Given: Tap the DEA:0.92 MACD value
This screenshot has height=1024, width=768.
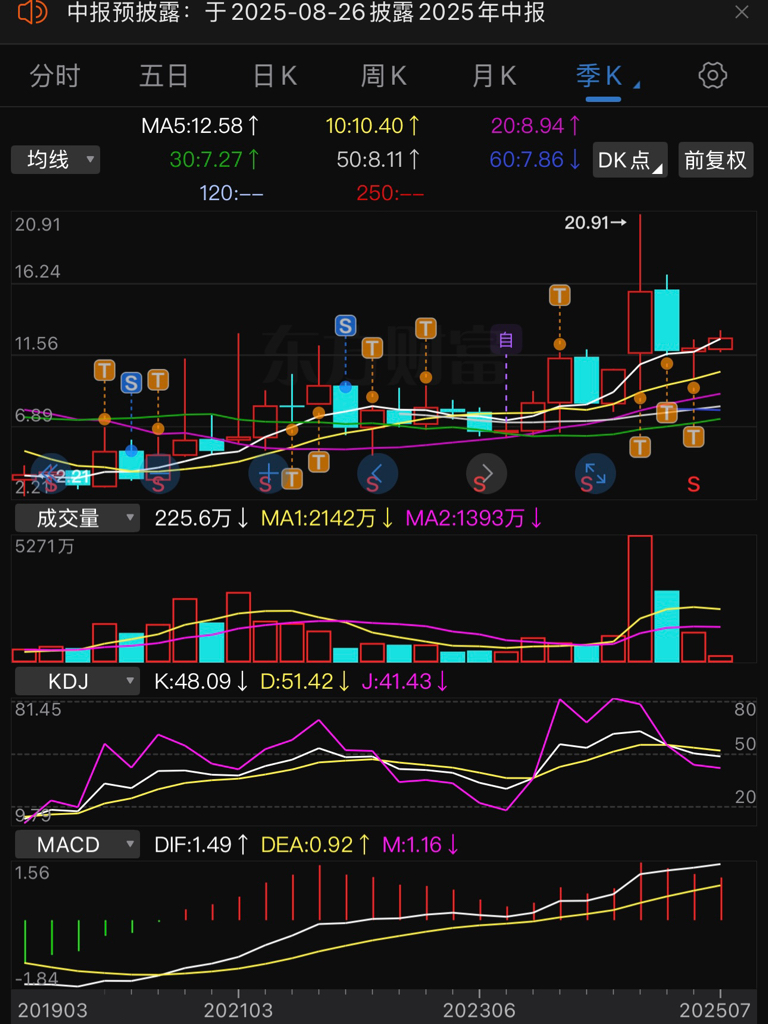Looking at the screenshot, I should click(x=317, y=844).
